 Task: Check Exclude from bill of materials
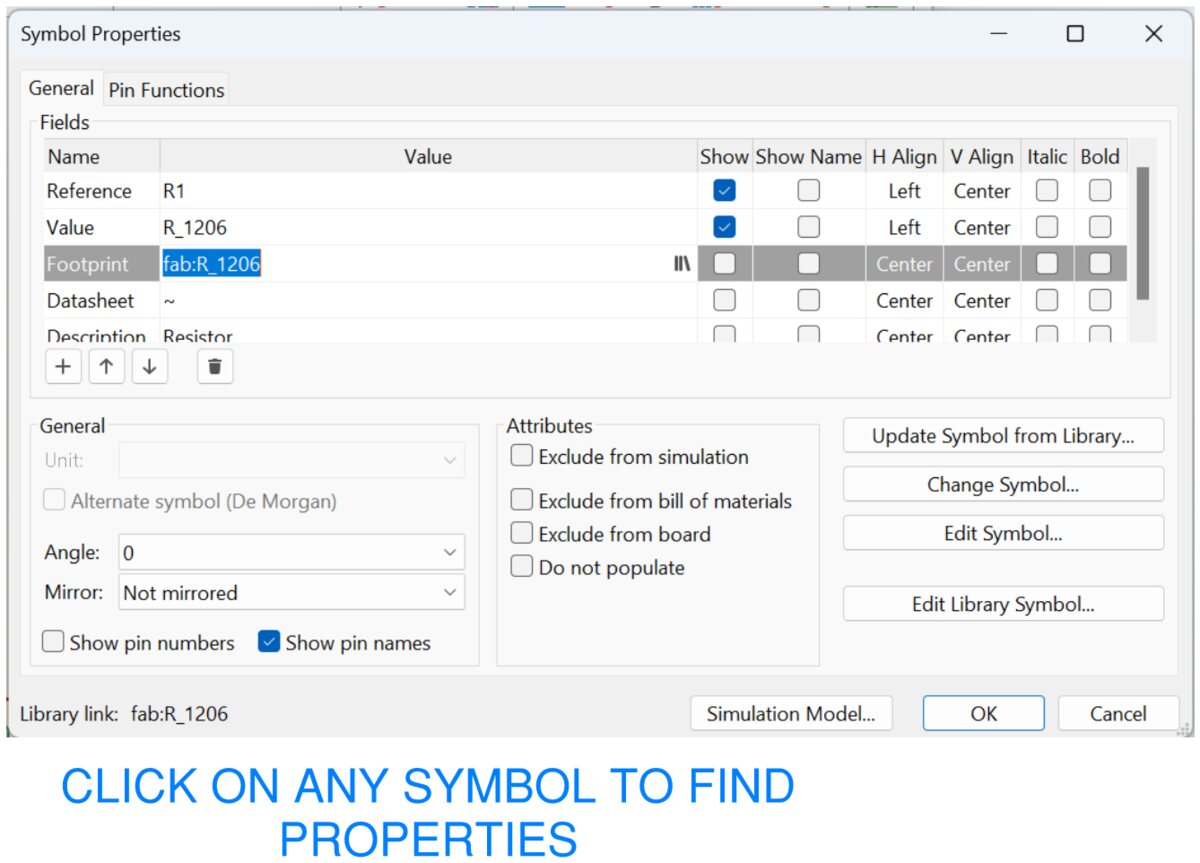tap(521, 500)
